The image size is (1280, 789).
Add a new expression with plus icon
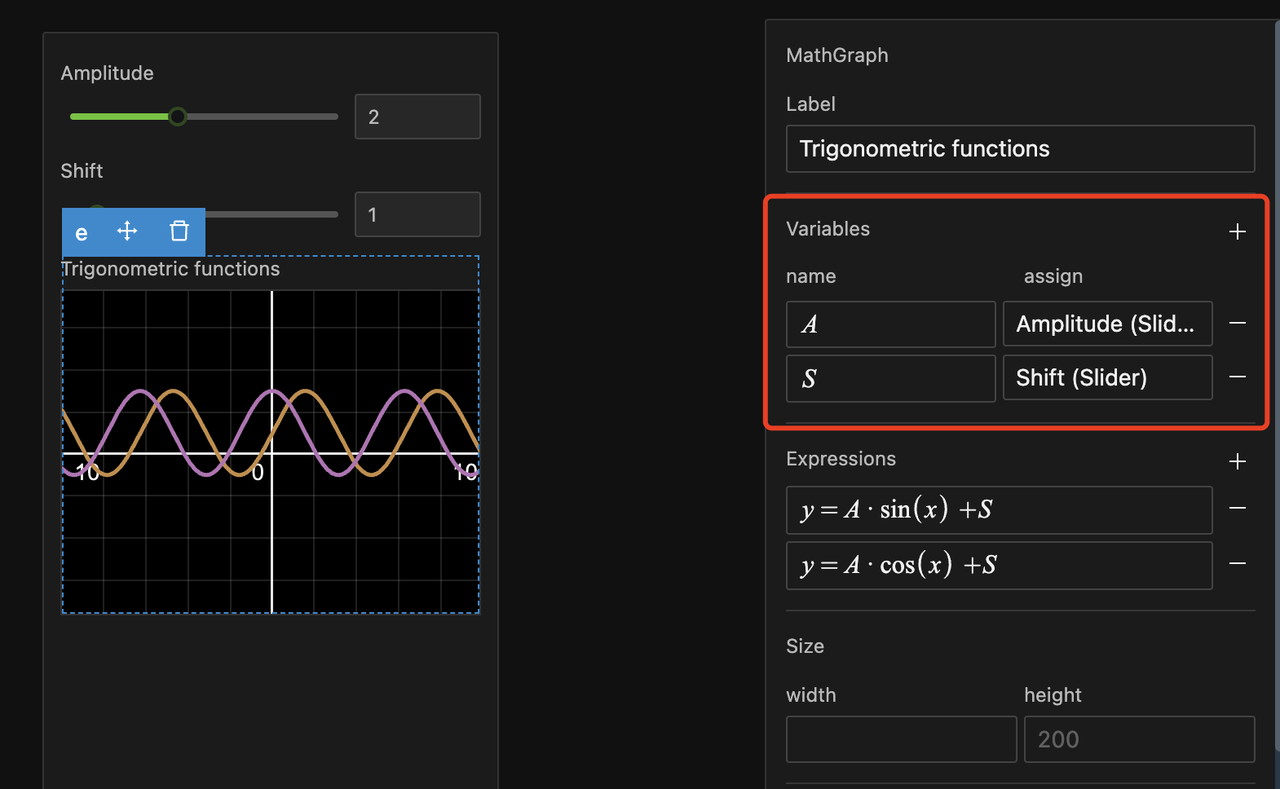pos(1237,461)
